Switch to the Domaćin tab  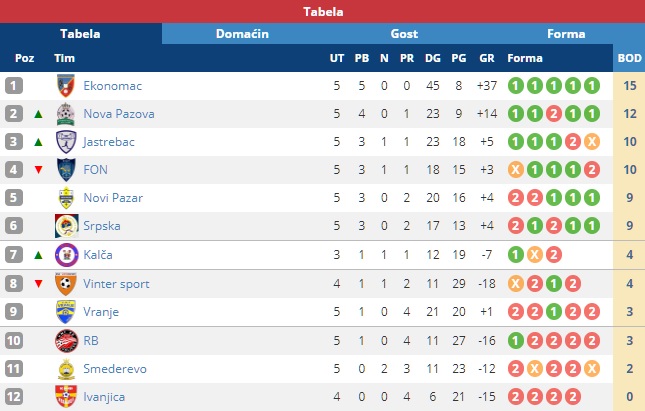[242, 34]
